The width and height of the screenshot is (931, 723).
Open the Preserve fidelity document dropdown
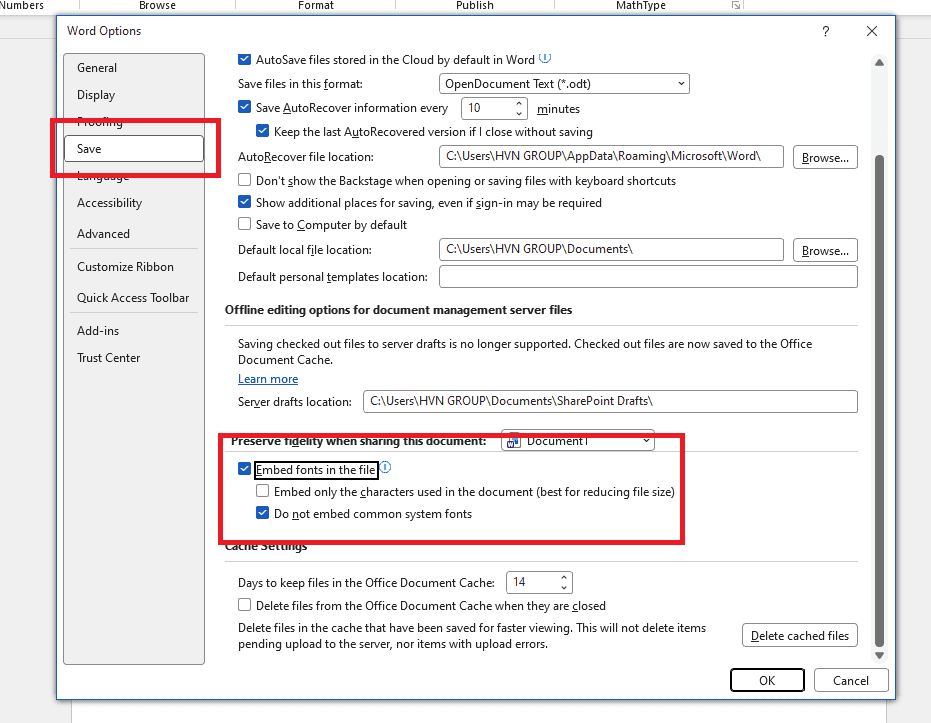click(578, 441)
